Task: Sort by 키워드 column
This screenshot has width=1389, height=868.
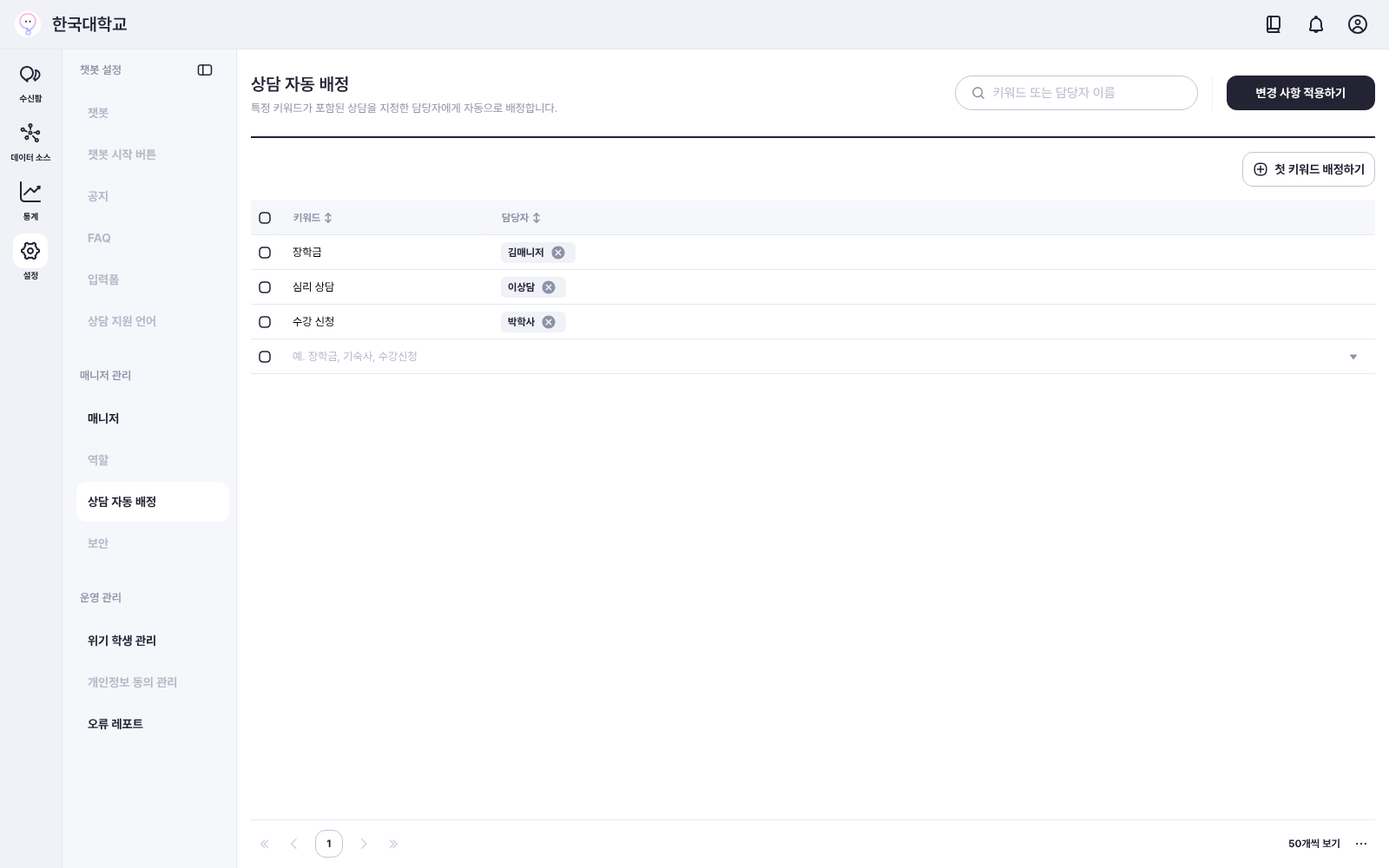Action: (x=328, y=218)
